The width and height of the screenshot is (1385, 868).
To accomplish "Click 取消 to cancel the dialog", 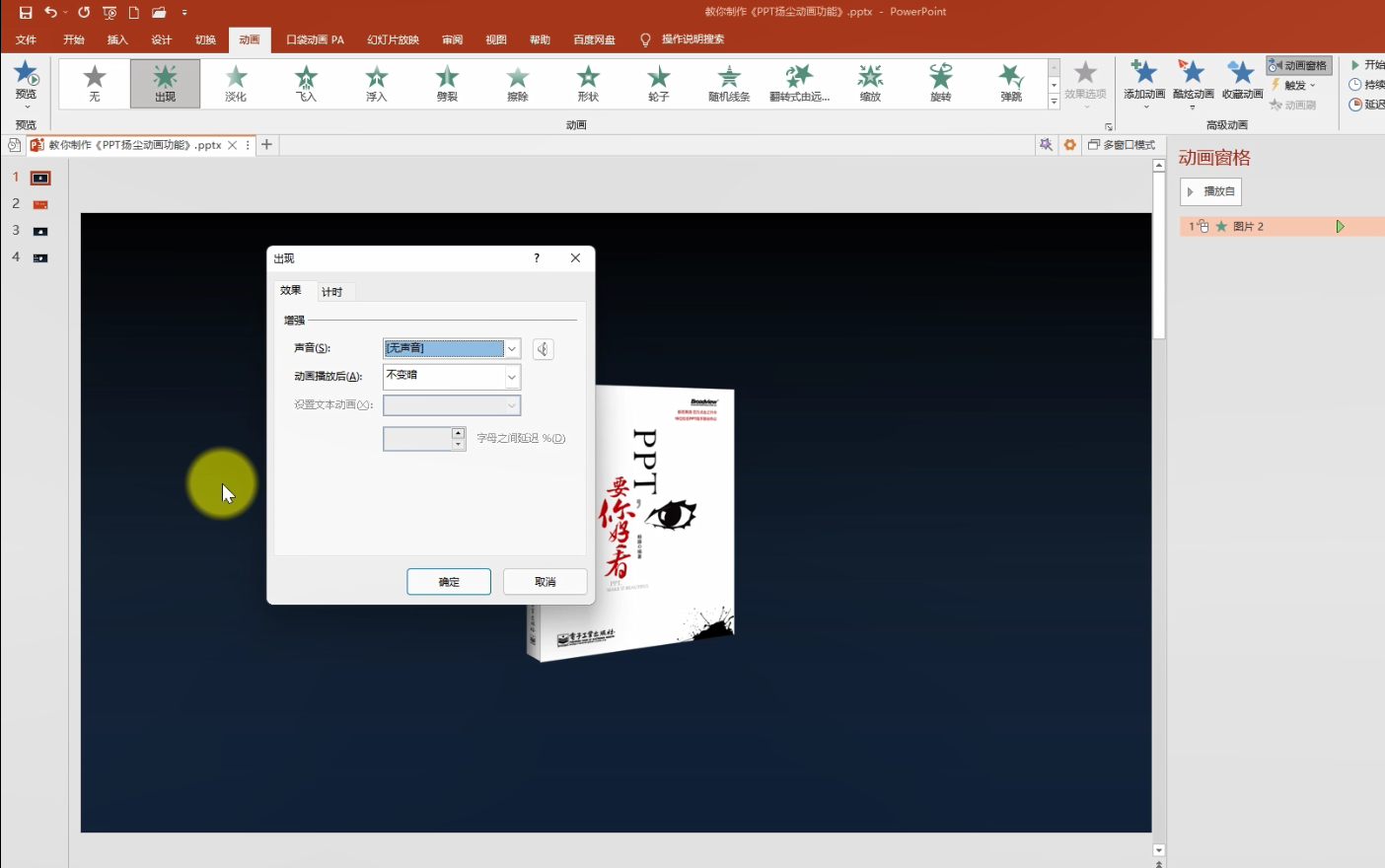I will pyautogui.click(x=546, y=582).
